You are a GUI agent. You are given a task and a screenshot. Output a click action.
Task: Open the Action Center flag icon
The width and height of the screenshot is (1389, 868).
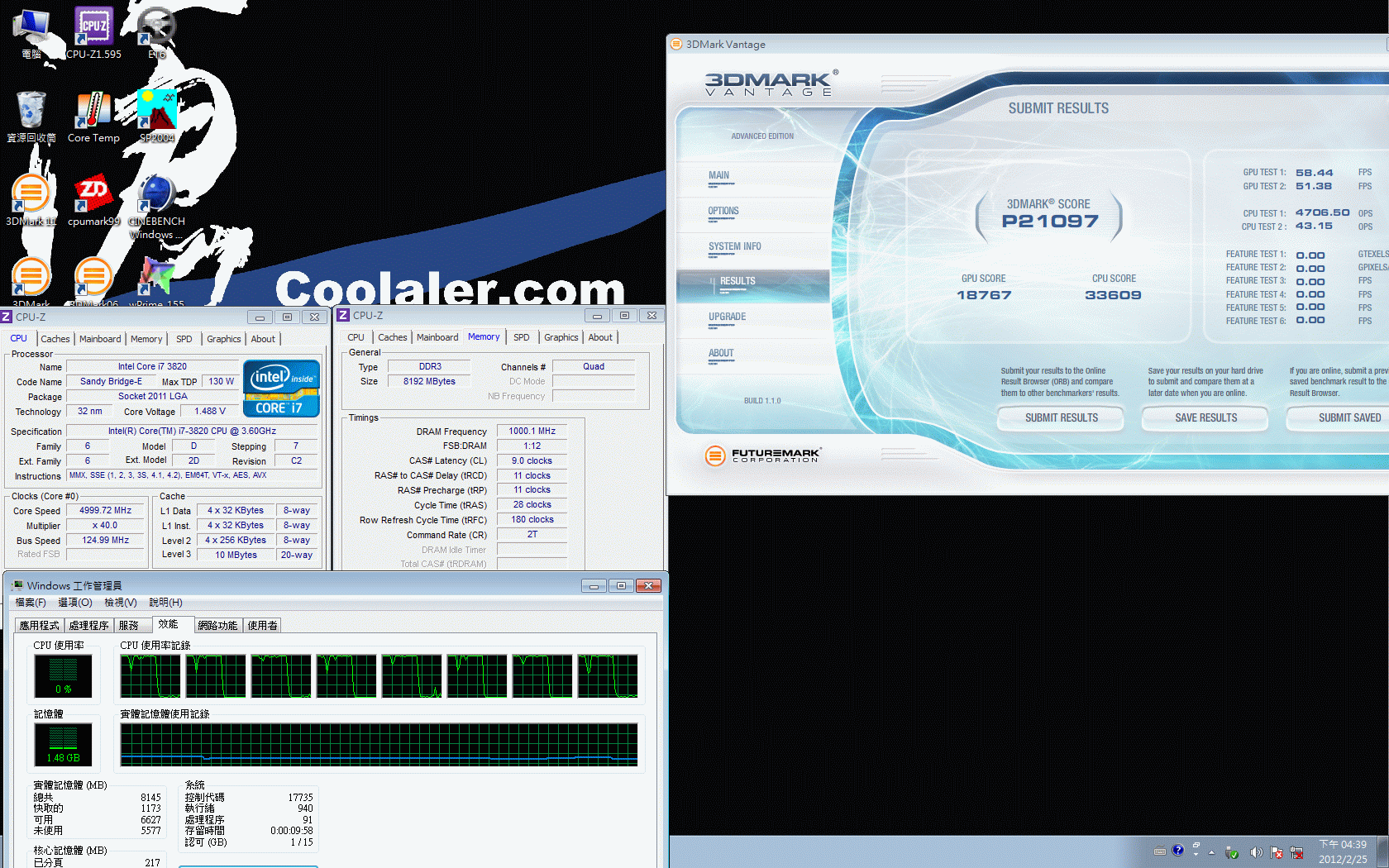click(x=1277, y=852)
